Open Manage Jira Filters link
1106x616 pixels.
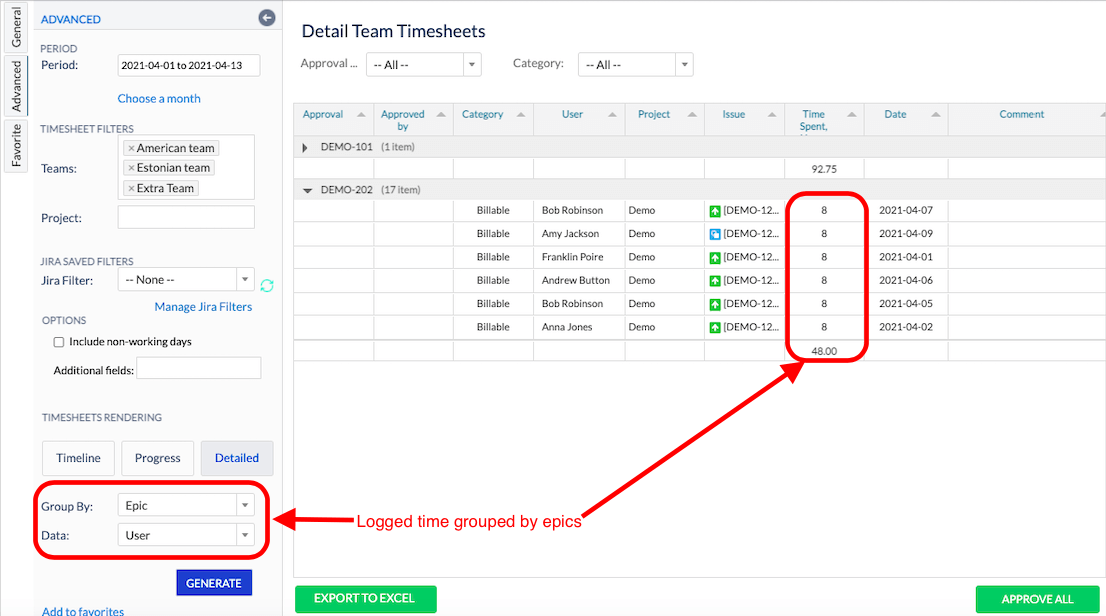point(203,307)
